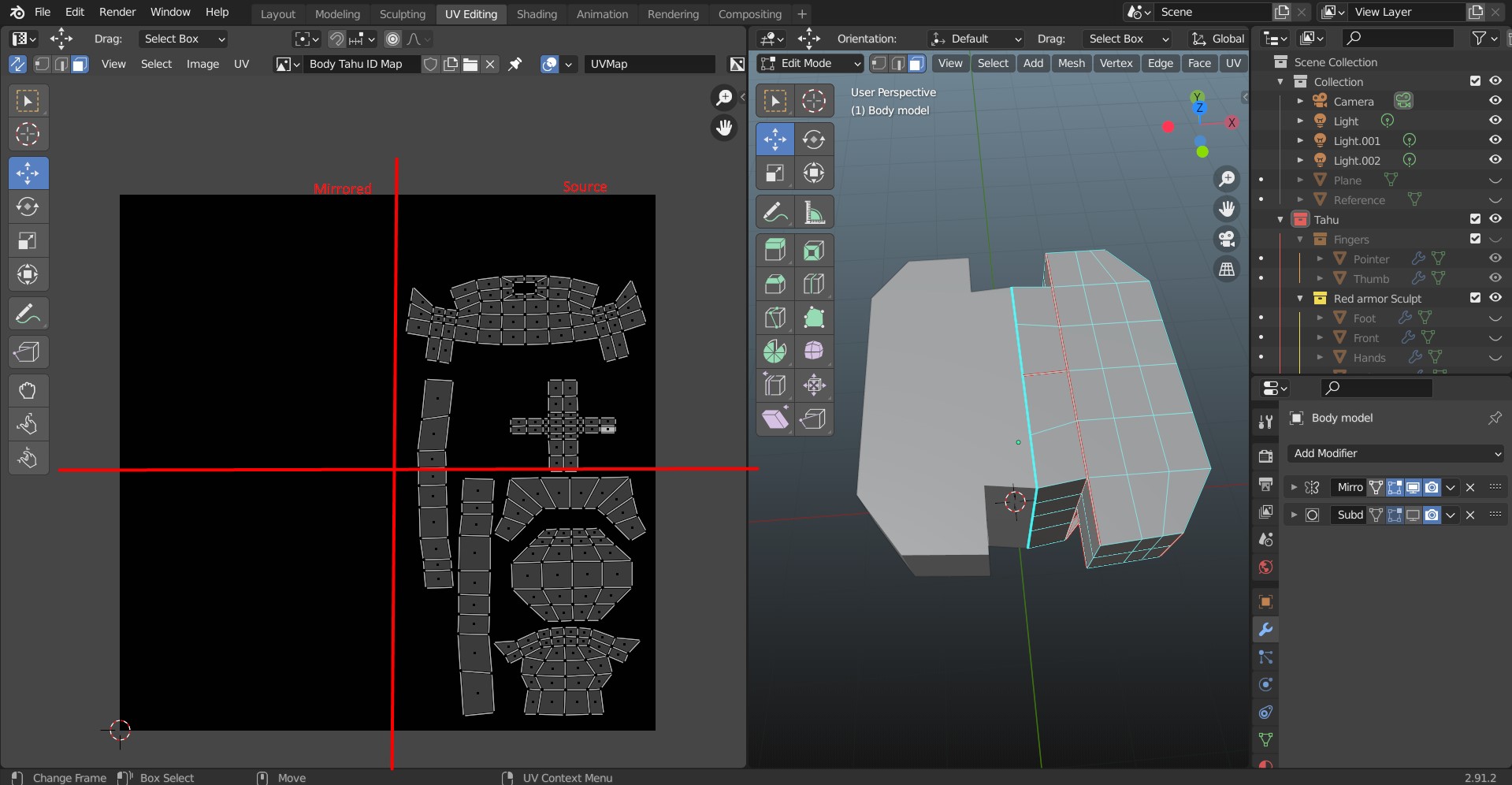This screenshot has height=785, width=1512.
Task: Remove the Subdivision modifier
Action: [x=1470, y=515]
